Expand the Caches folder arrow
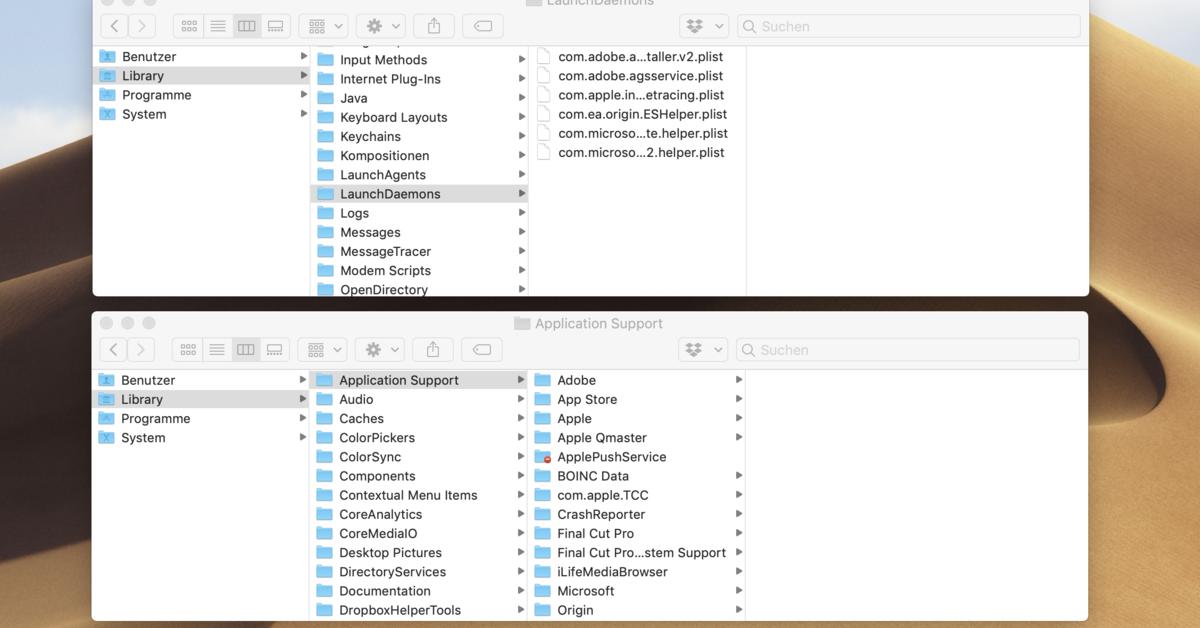 pos(520,419)
